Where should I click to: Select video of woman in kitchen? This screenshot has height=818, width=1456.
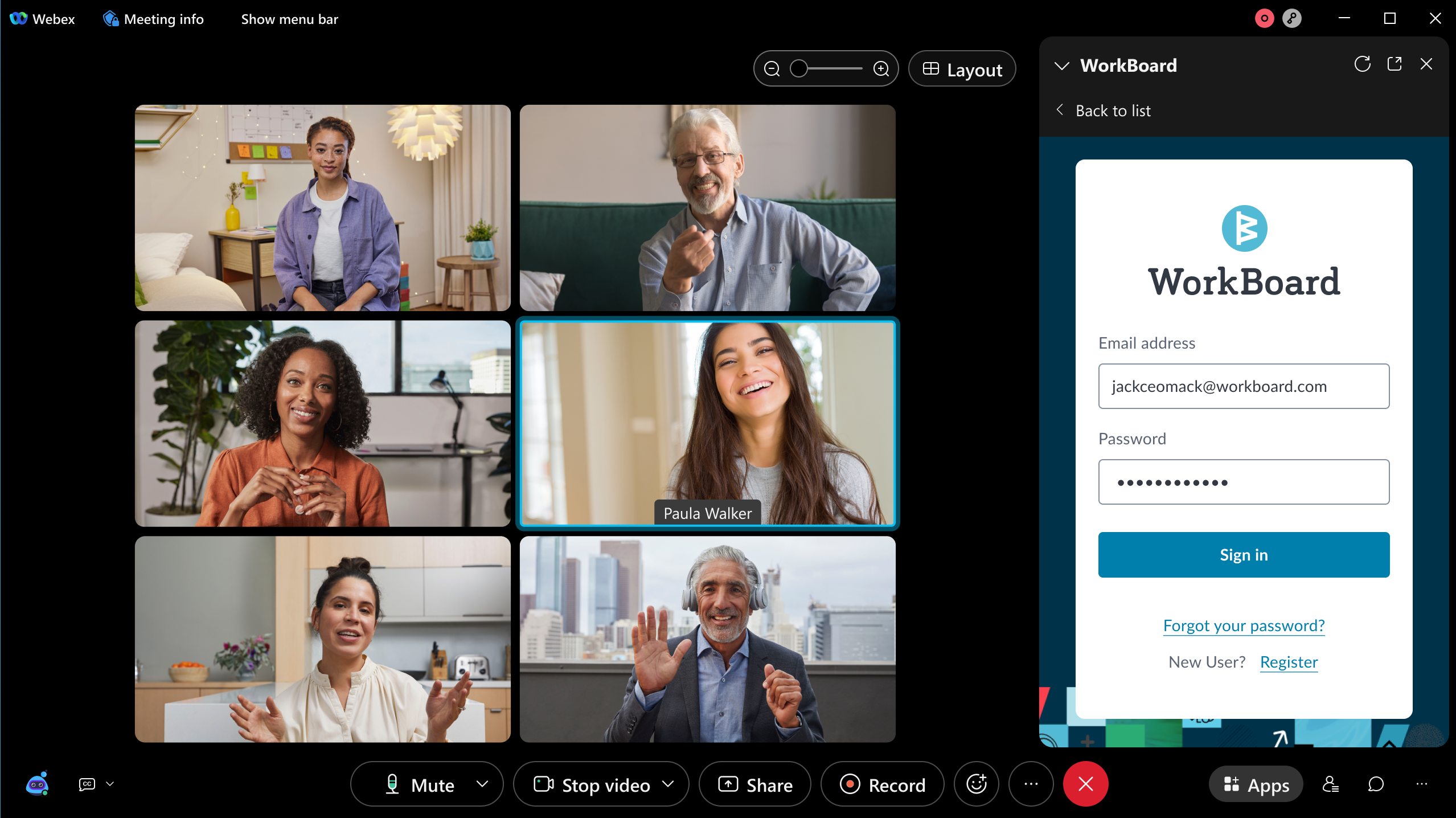323,639
